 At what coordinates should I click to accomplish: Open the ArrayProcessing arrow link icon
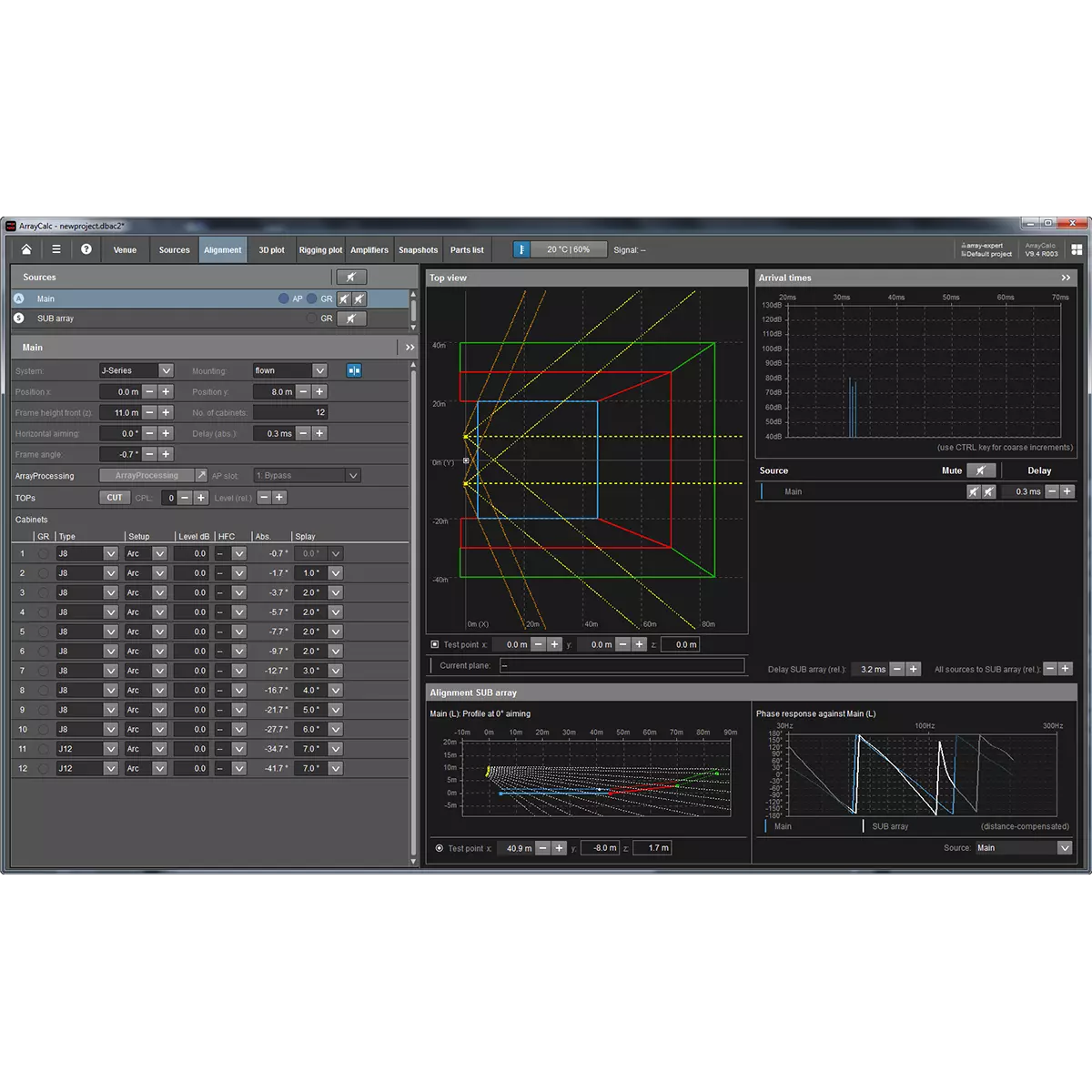pyautogui.click(x=201, y=476)
